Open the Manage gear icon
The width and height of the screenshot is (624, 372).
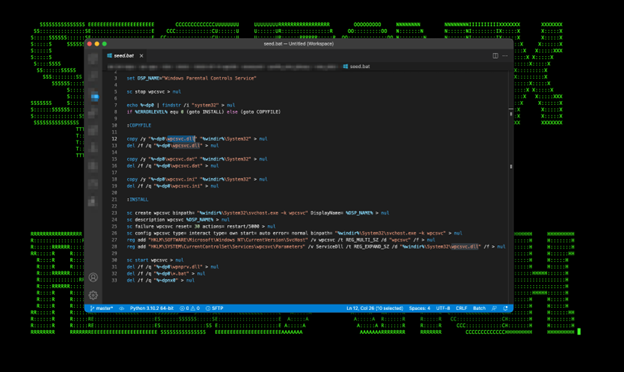(93, 295)
